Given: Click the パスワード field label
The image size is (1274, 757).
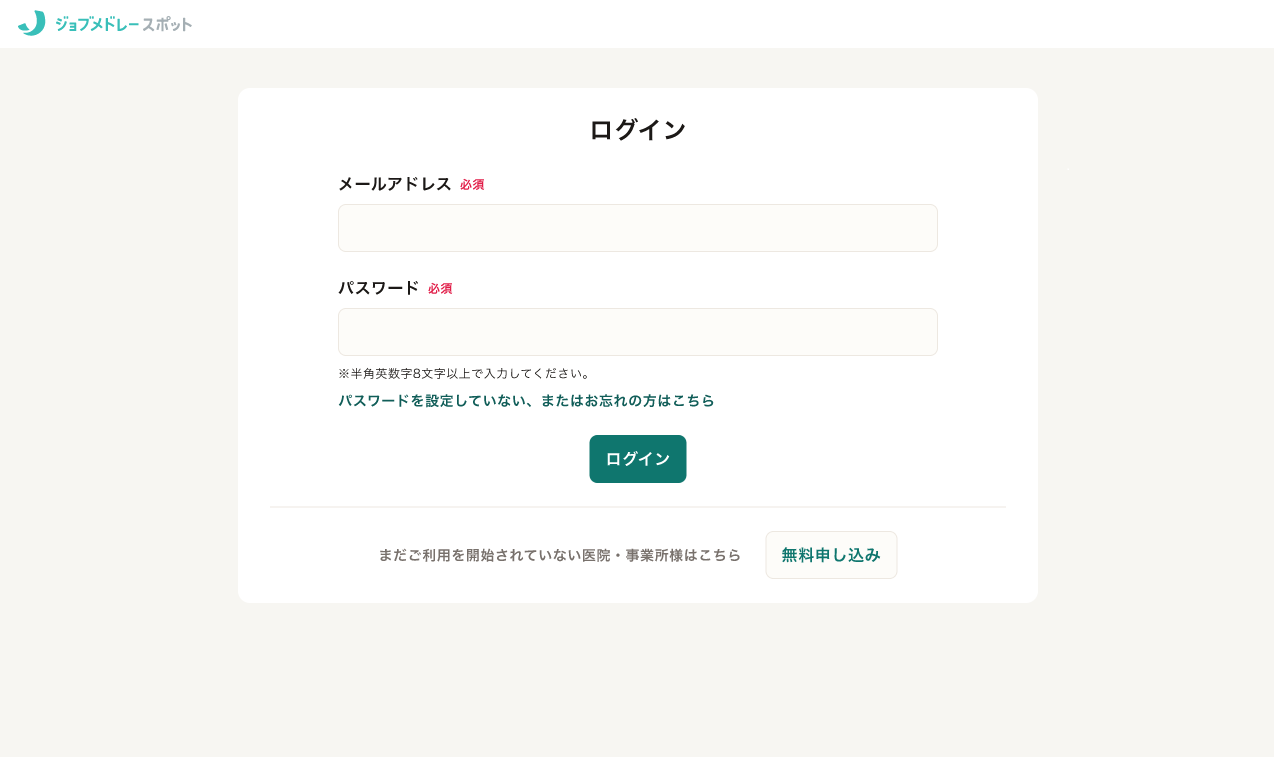Looking at the screenshot, I should (379, 288).
